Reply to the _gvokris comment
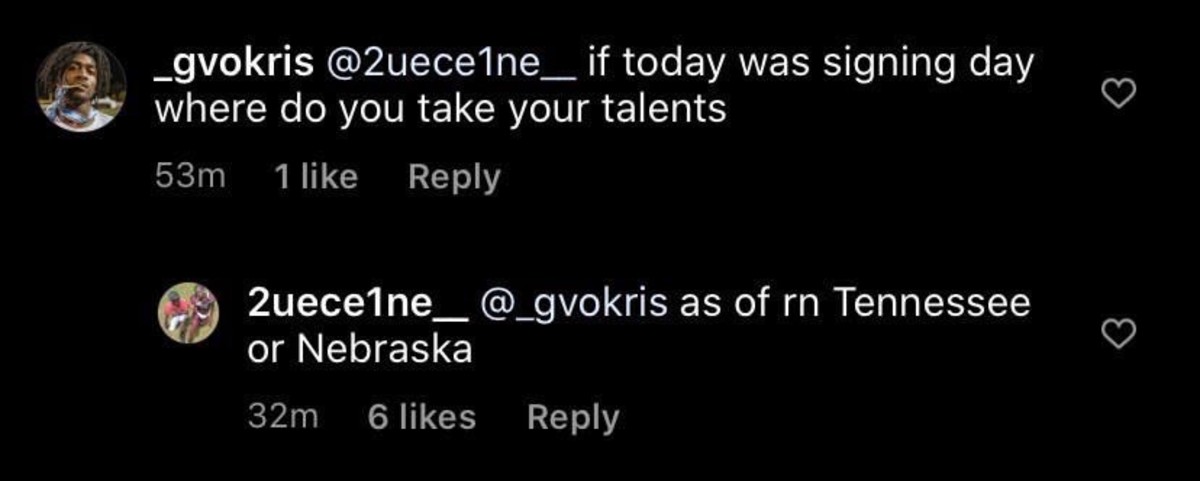 pos(454,177)
